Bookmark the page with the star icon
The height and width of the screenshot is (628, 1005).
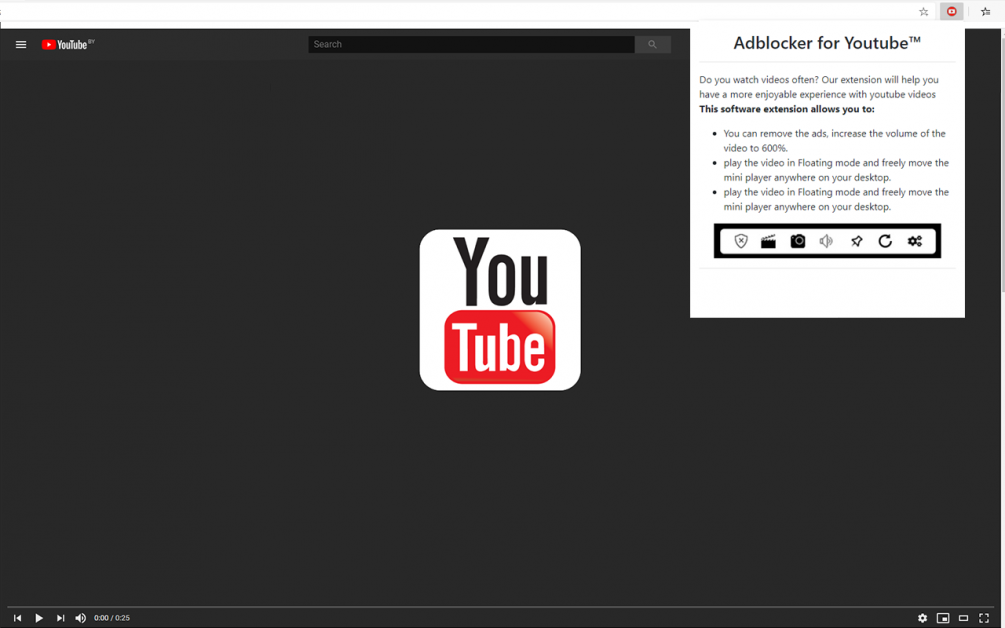click(923, 11)
